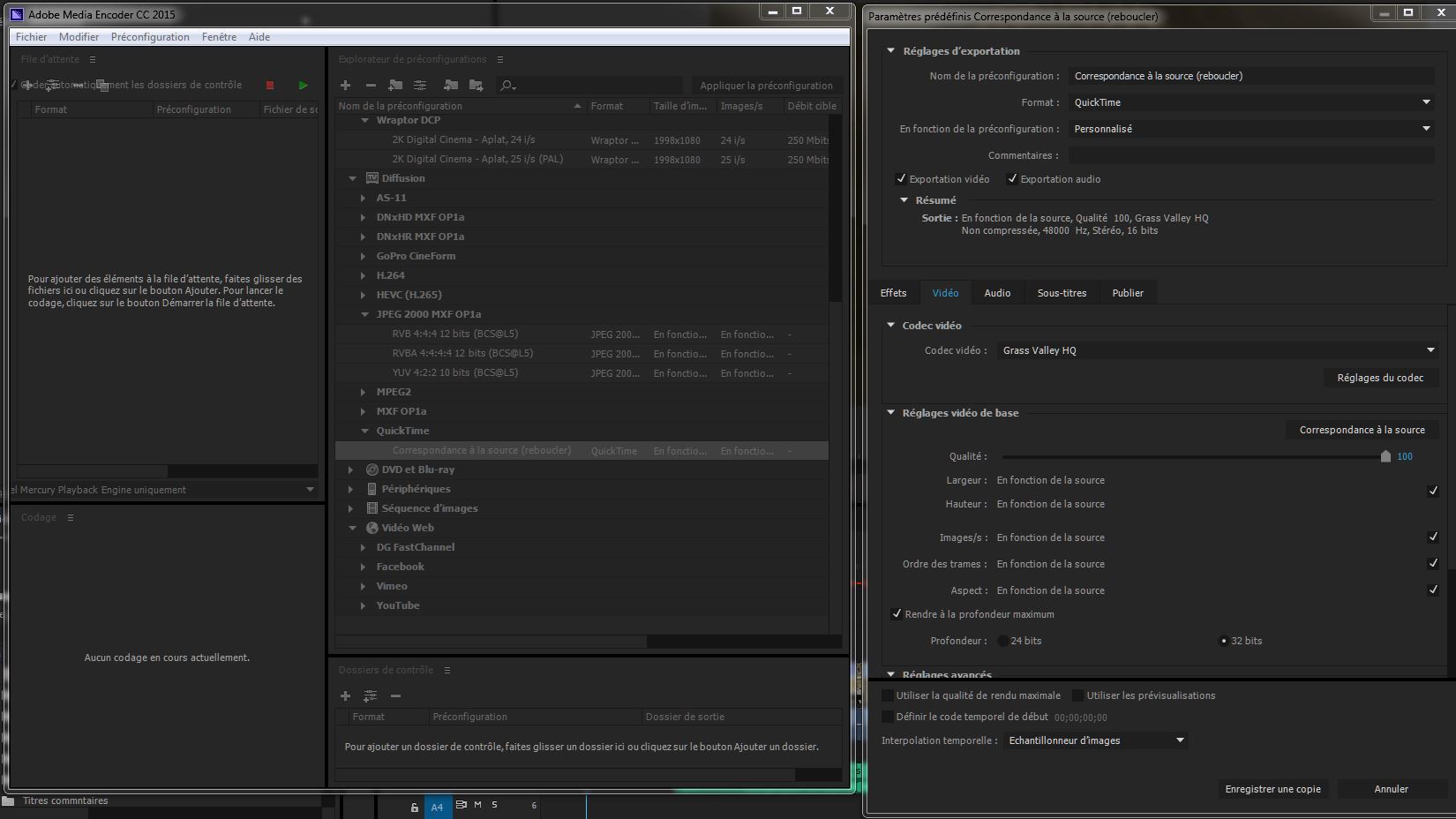Switch to the Audio tab

997,293
